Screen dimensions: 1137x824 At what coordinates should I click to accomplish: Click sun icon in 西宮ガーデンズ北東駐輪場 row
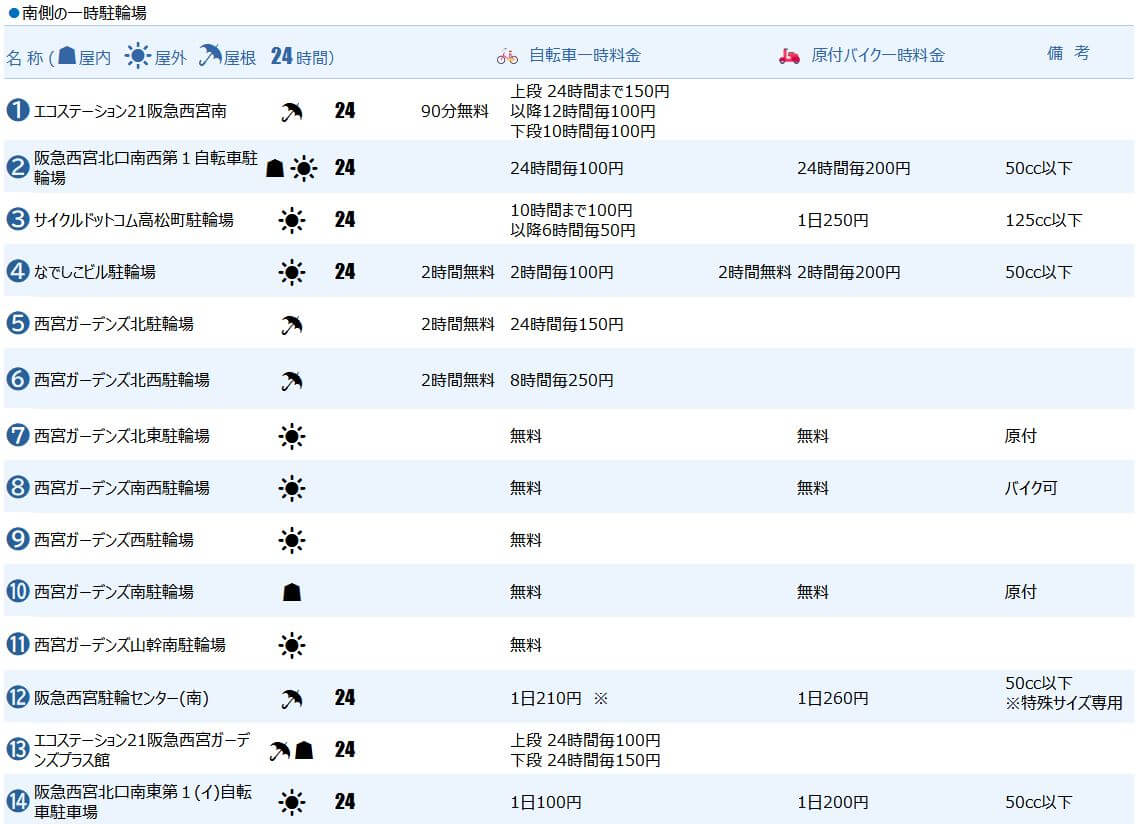pos(292,437)
